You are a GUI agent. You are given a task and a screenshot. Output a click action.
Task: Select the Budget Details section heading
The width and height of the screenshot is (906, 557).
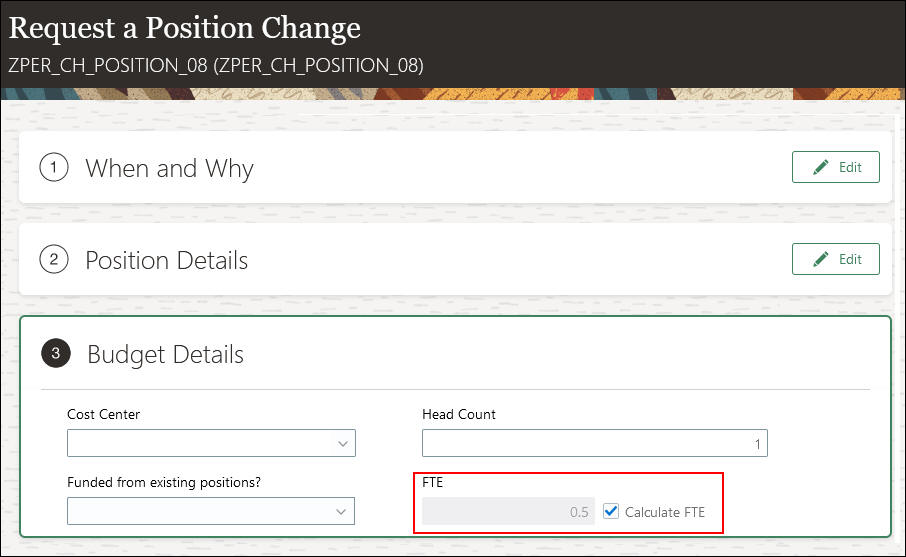point(165,354)
